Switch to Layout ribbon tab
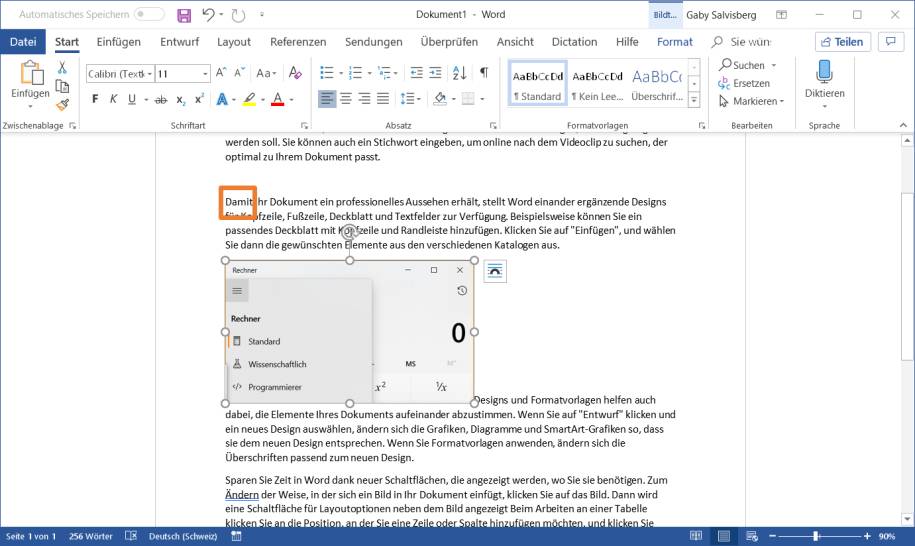 pyautogui.click(x=233, y=41)
